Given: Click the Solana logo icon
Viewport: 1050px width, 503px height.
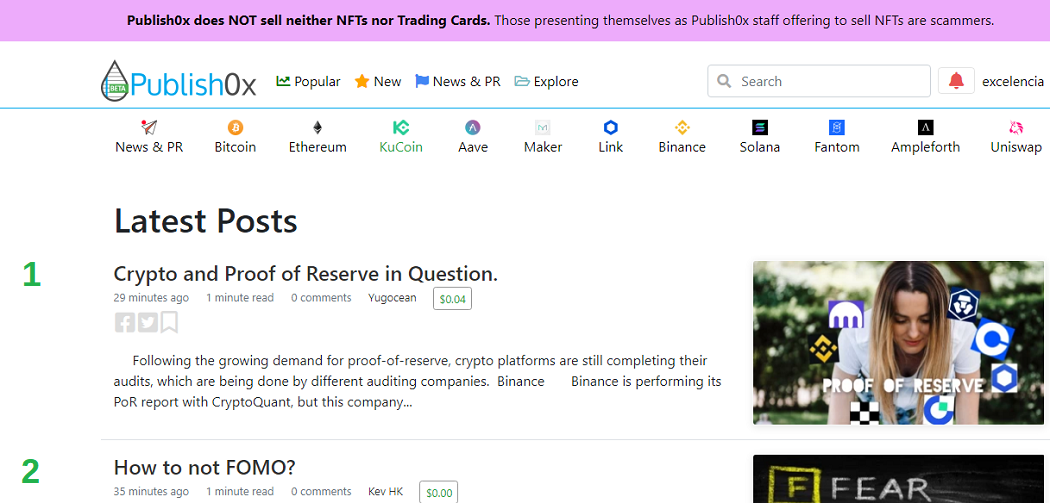Looking at the screenshot, I should [x=759, y=127].
